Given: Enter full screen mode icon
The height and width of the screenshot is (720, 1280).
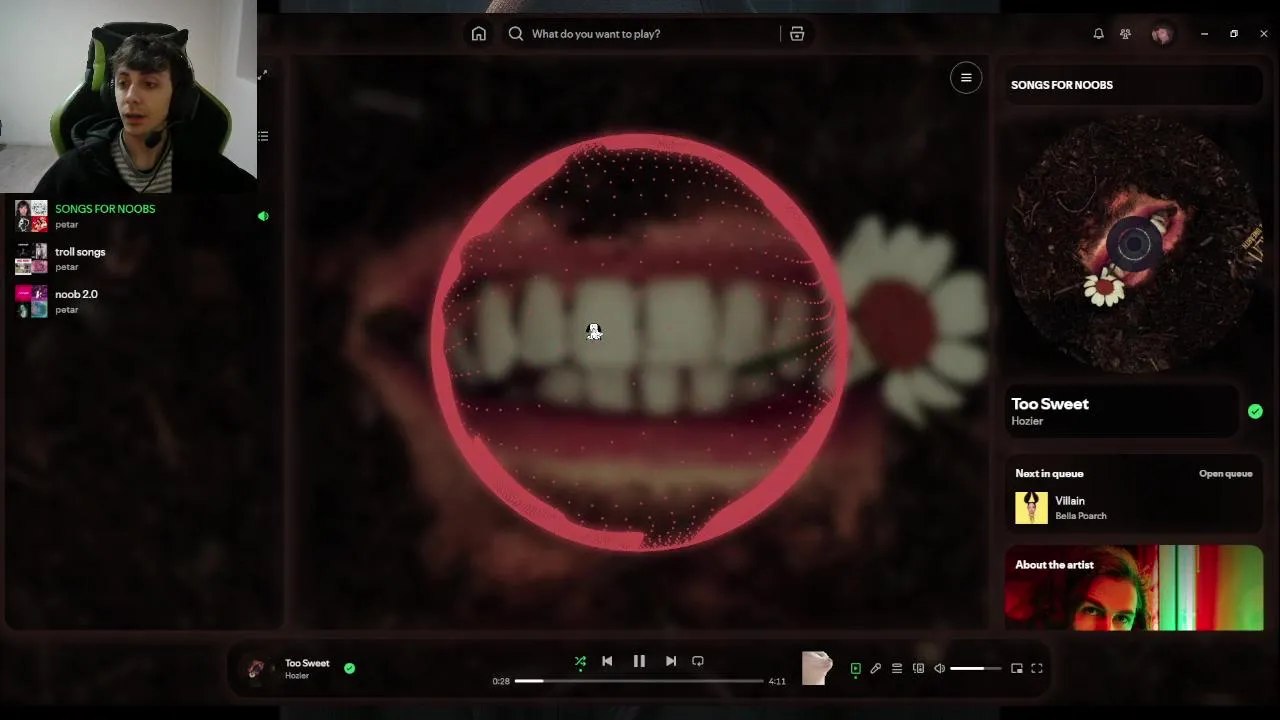Looking at the screenshot, I should click(1037, 669).
